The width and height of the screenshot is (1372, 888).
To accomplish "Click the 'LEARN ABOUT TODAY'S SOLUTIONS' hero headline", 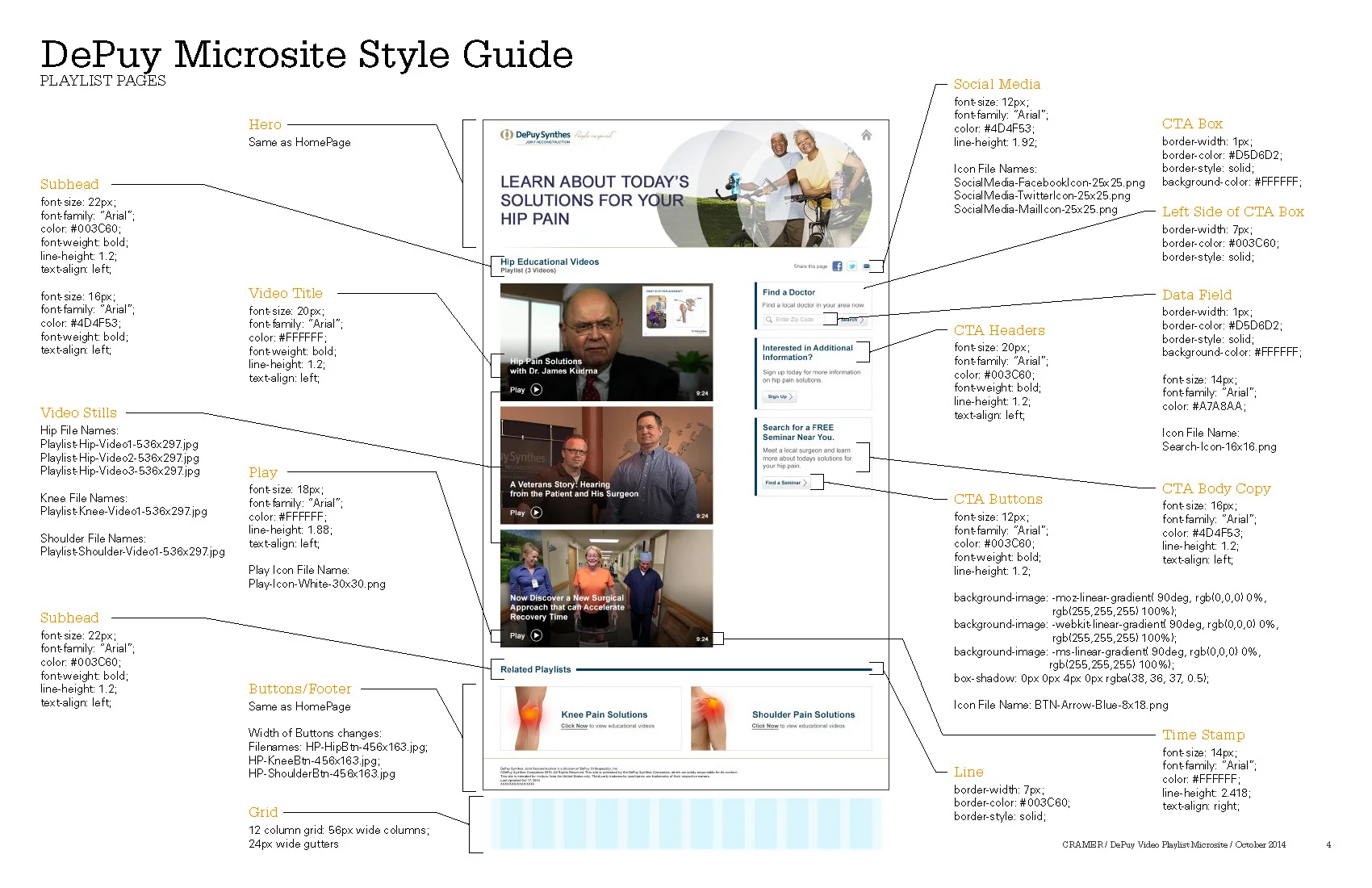I will 595,200.
